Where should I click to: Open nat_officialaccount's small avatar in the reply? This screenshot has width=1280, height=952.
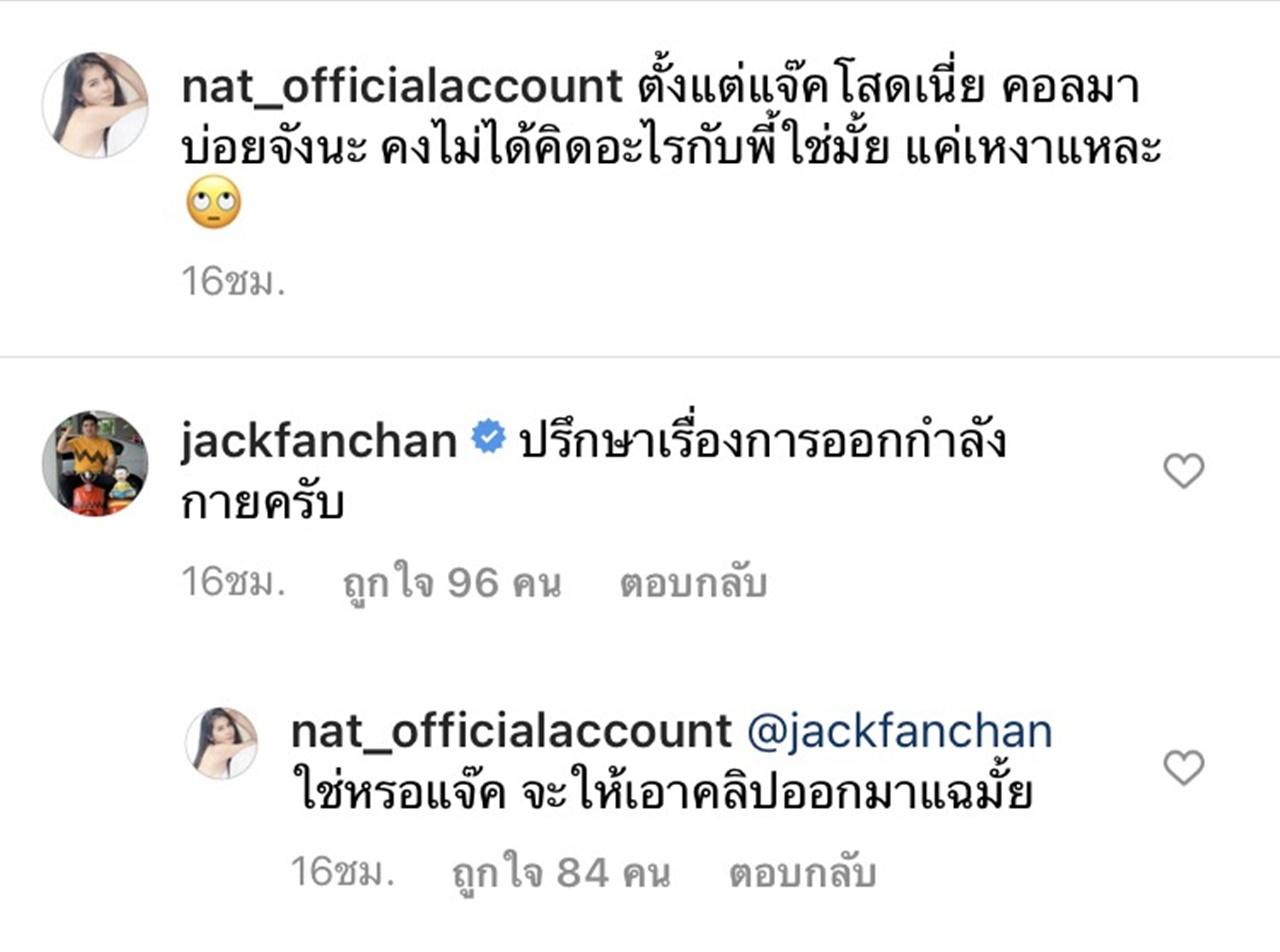(x=222, y=743)
